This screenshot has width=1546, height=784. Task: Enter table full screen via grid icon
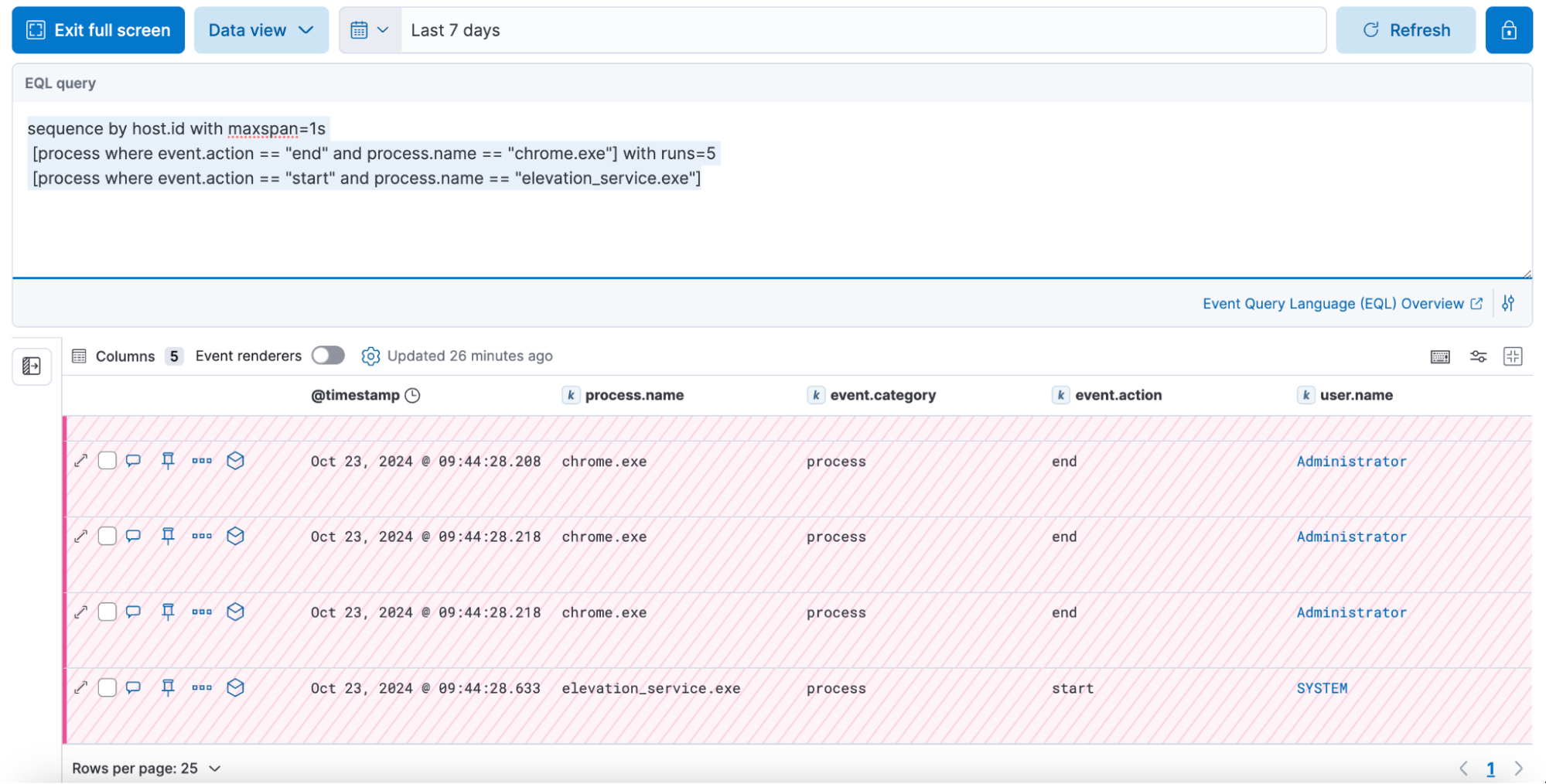coord(1512,356)
